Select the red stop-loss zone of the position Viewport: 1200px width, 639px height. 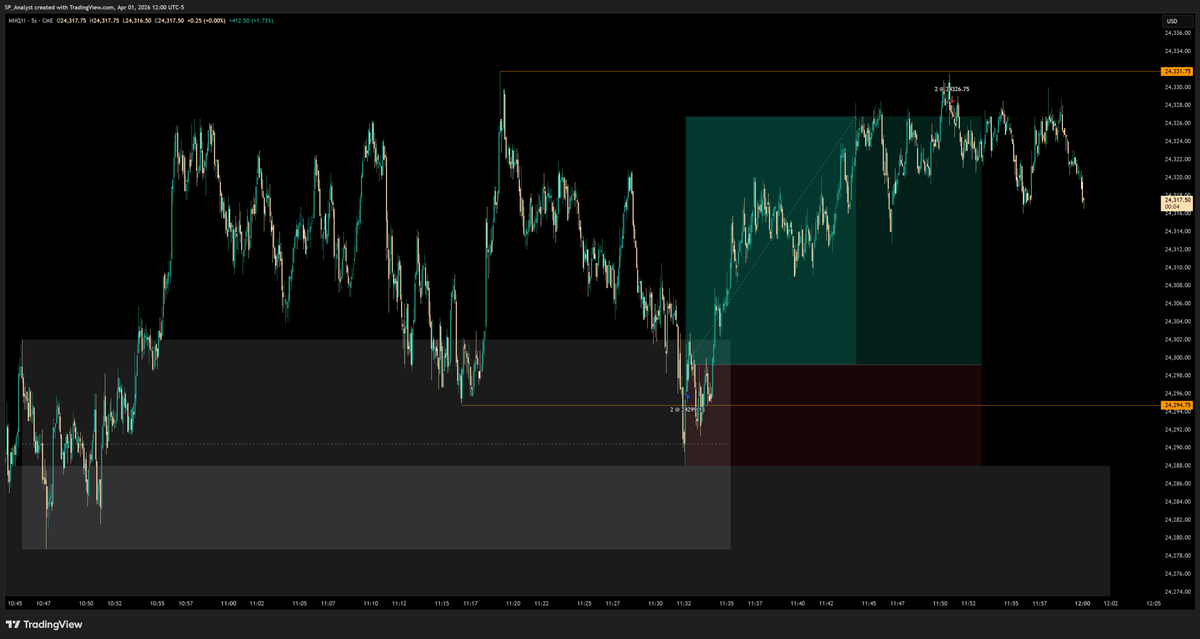pyautogui.click(x=833, y=414)
